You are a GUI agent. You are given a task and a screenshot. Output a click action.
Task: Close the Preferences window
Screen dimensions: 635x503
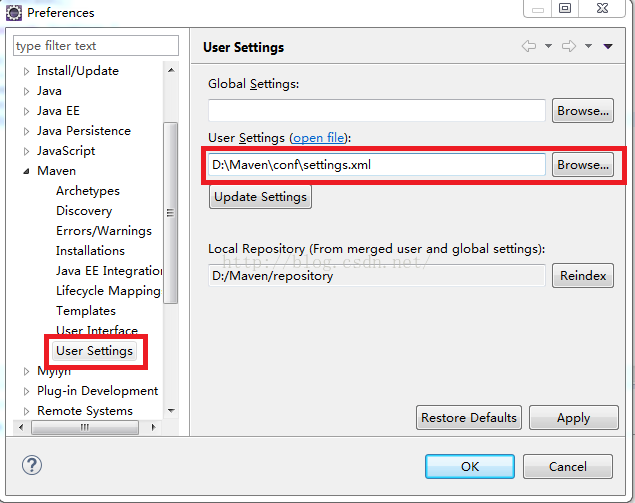tap(602, 8)
